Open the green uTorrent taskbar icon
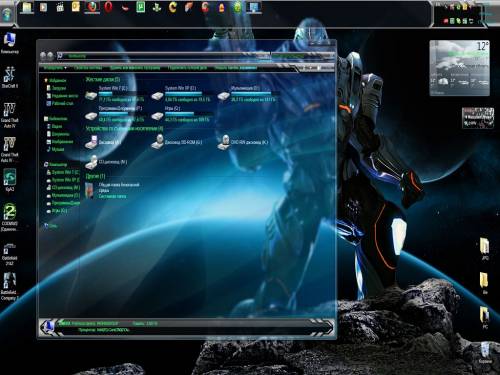This screenshot has width=500, height=375. [x=140, y=7]
